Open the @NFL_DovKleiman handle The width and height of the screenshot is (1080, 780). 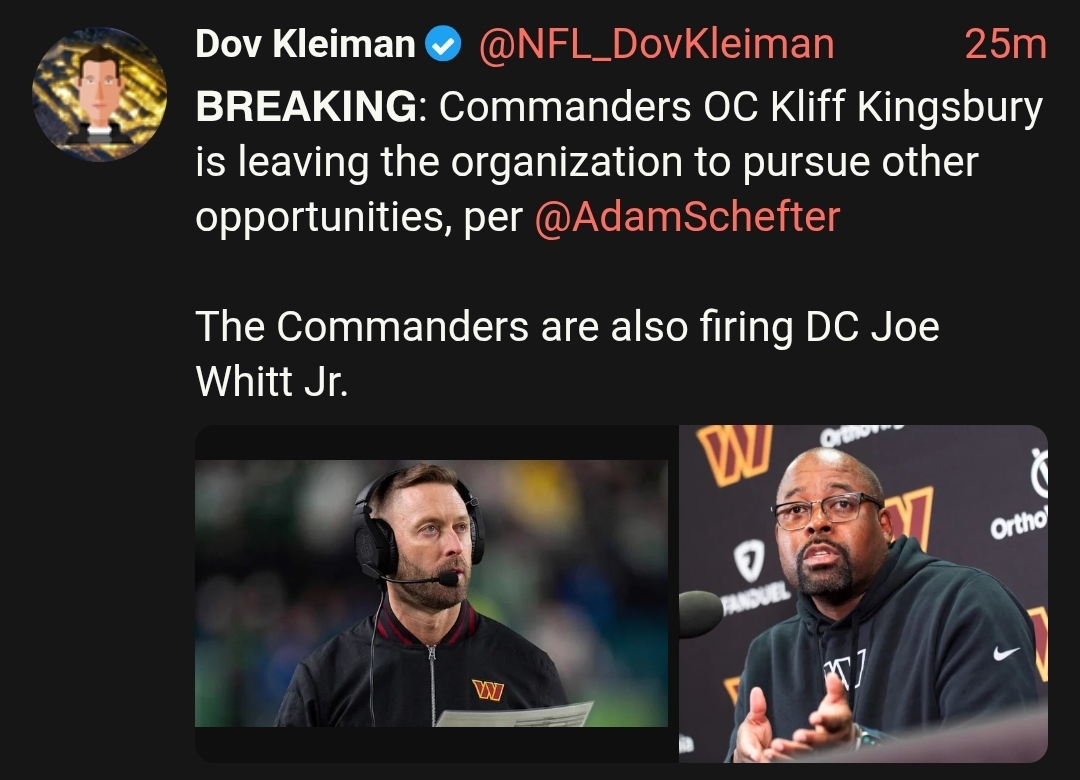[656, 45]
